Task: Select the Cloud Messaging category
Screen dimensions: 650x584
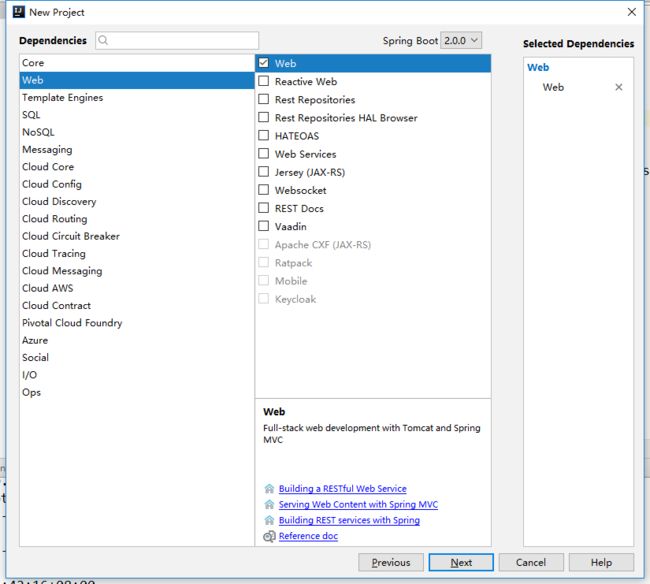Action: pos(137,271)
